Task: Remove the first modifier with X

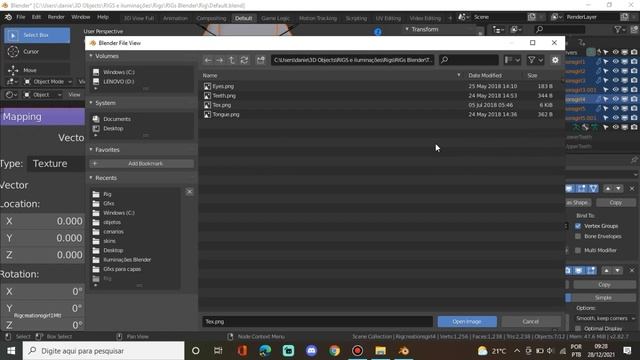Action: (x=632, y=189)
